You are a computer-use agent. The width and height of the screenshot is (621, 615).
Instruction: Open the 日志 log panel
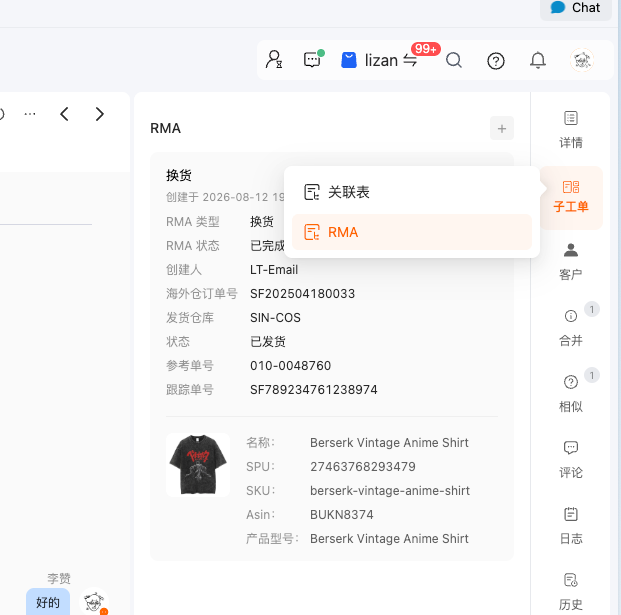pos(571,526)
